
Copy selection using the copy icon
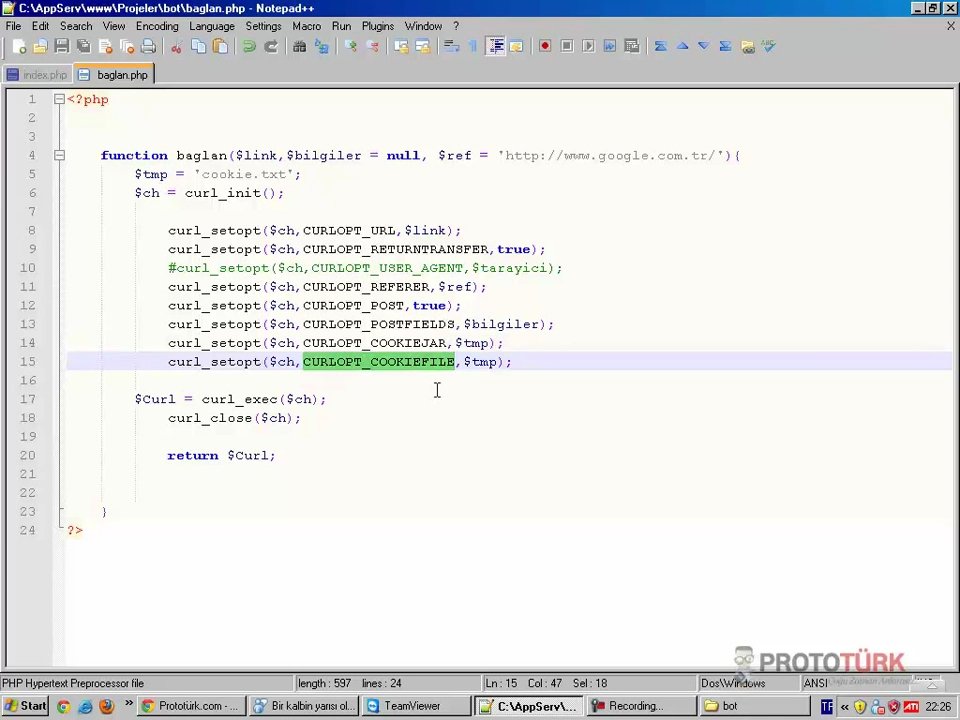tap(198, 47)
